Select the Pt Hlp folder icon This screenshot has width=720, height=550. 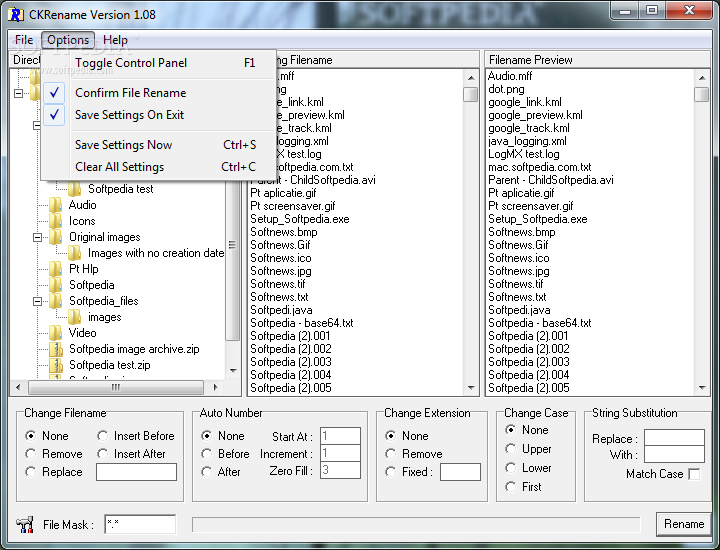click(x=56, y=269)
